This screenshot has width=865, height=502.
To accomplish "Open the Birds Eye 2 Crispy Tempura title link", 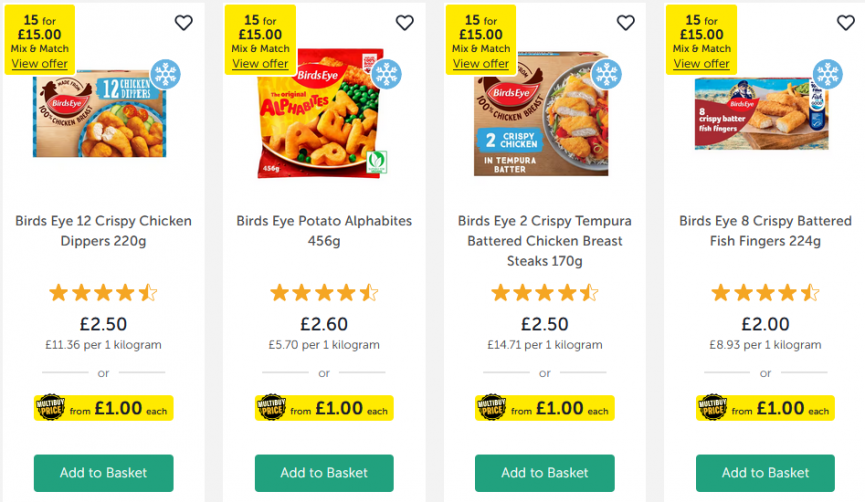I will tap(544, 240).
